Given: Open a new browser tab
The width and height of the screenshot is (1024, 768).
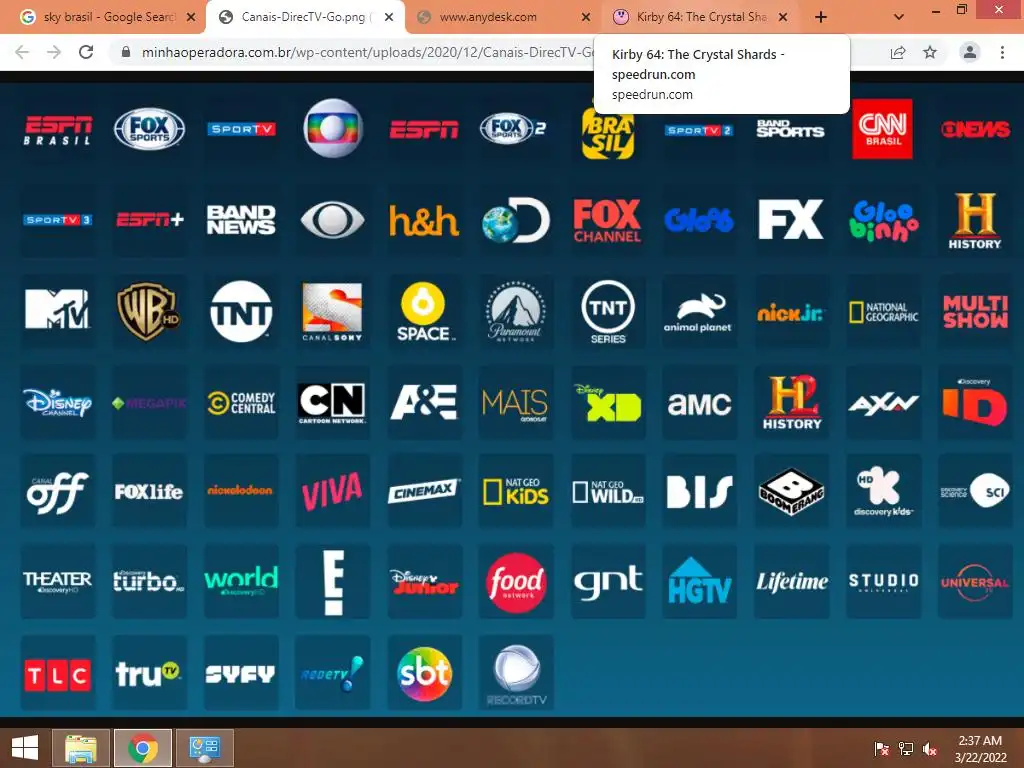Looking at the screenshot, I should 821,17.
